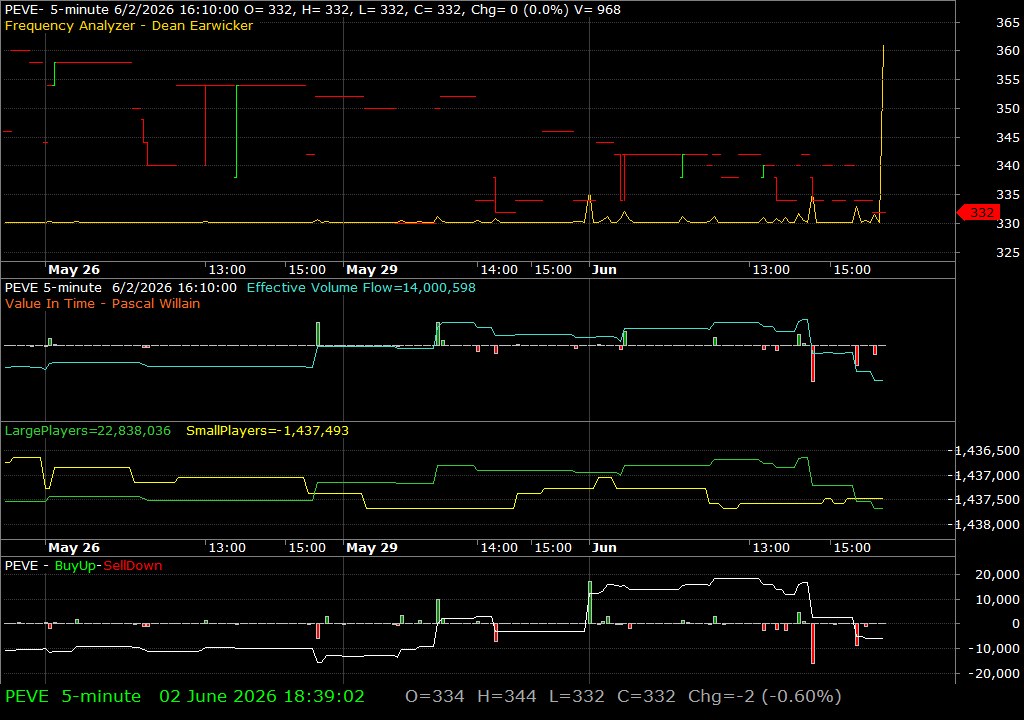Select the green 'BuyUp' legend label
The image size is (1024, 720).
[x=75, y=565]
